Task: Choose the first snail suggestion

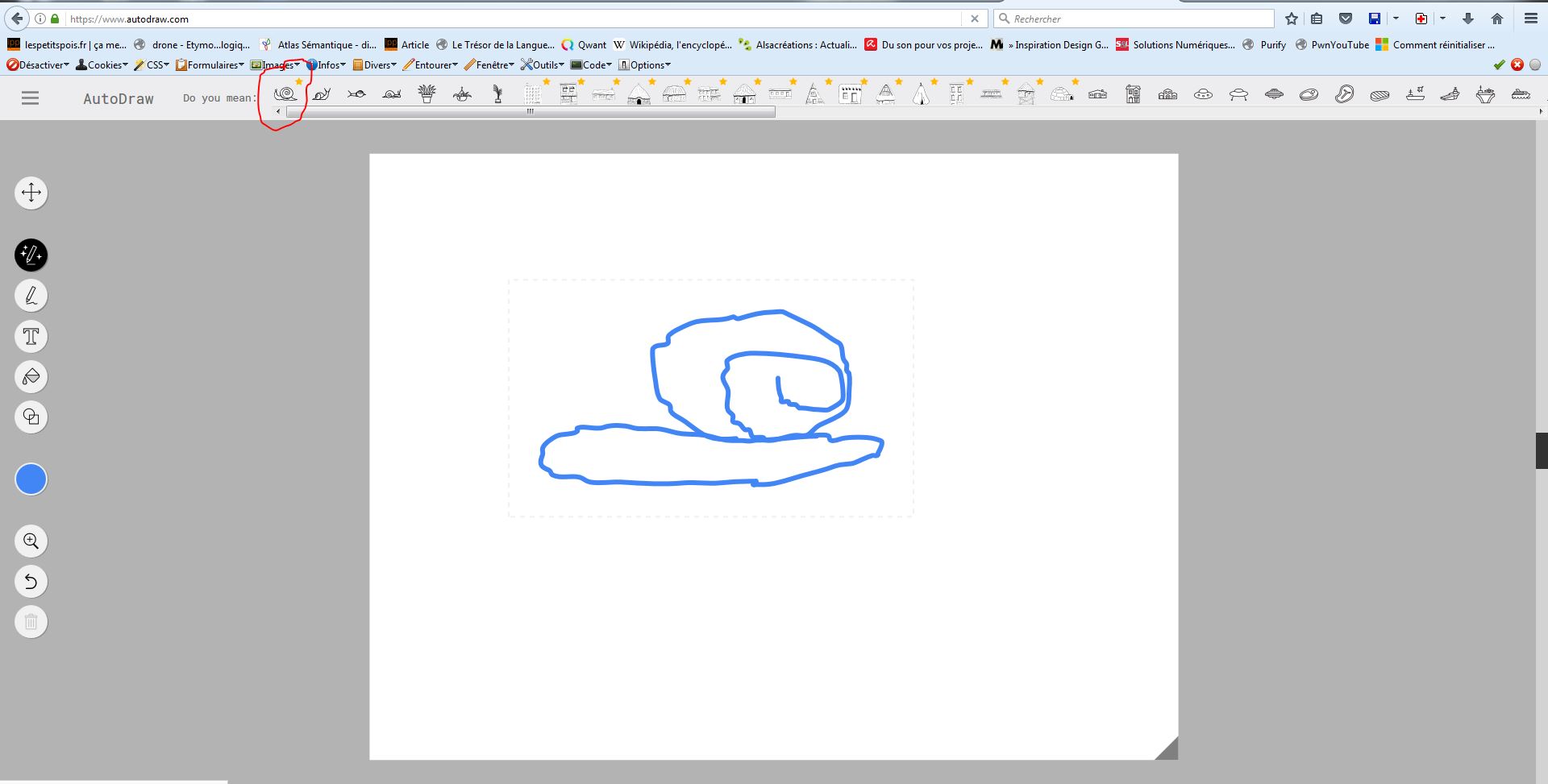Action: point(285,94)
